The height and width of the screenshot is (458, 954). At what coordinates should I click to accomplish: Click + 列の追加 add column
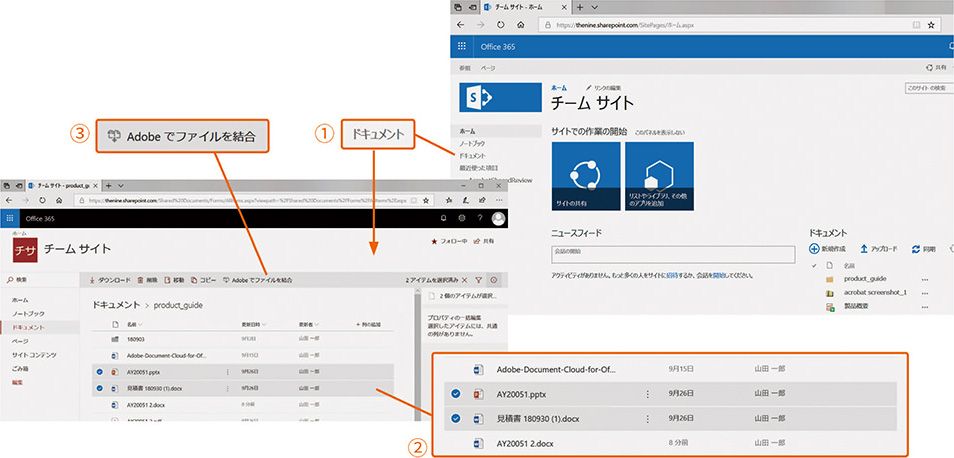point(368,325)
